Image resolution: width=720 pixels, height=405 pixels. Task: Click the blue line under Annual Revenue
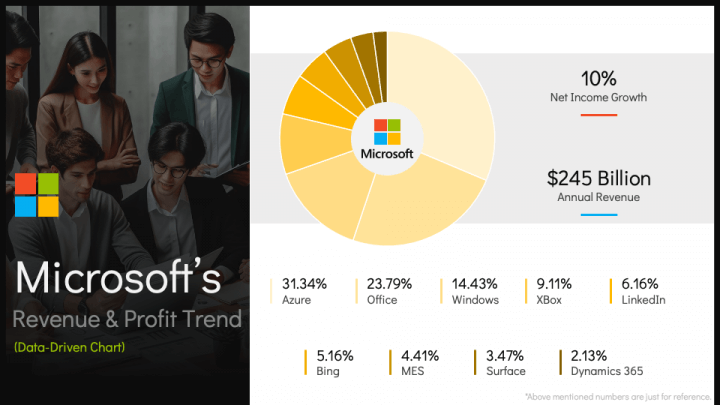[x=599, y=214]
